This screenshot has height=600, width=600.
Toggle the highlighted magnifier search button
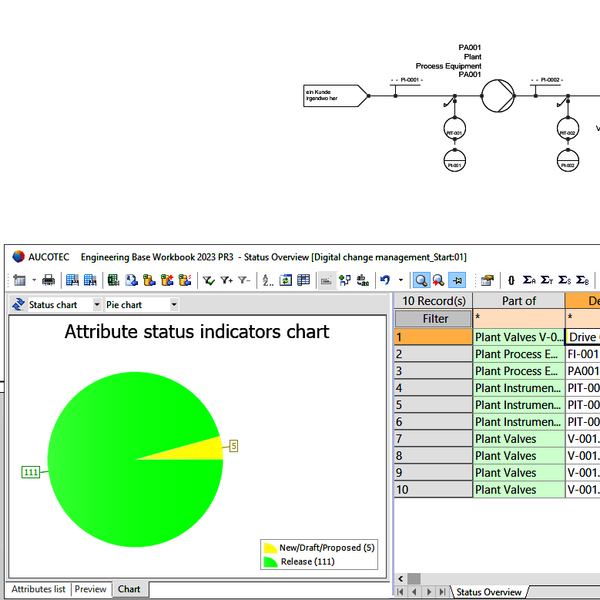click(421, 281)
